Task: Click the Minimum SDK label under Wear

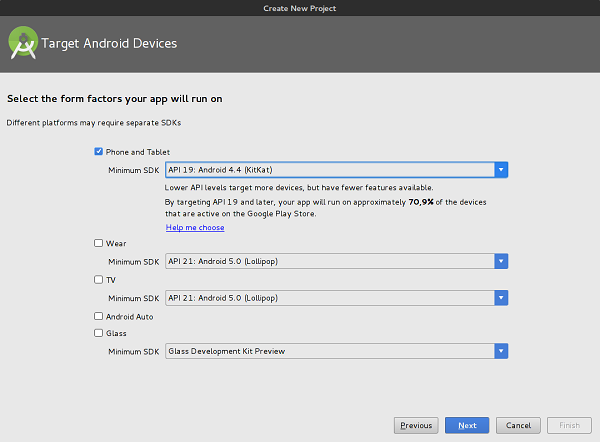Action: click(x=134, y=262)
